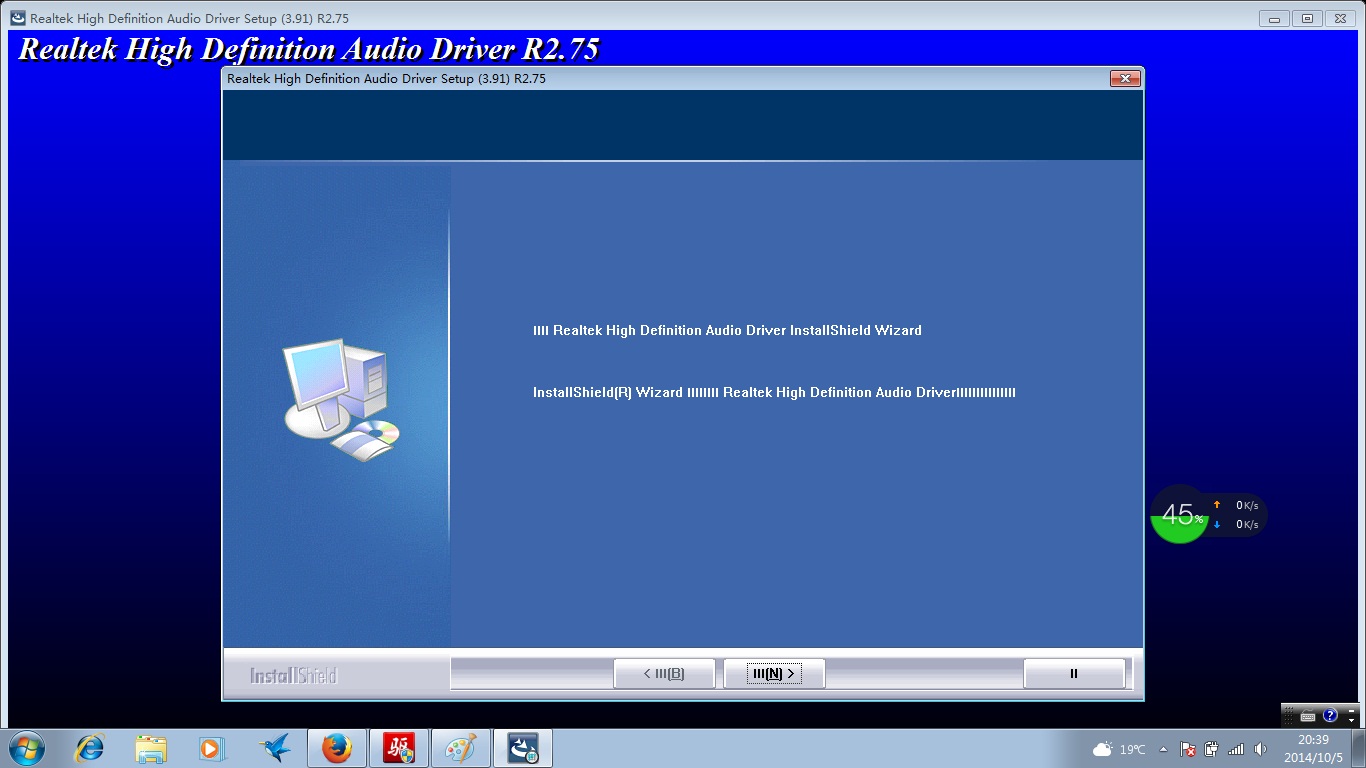Click the InstallShield(R) Wizard description line
The image size is (1366, 768).
(774, 392)
